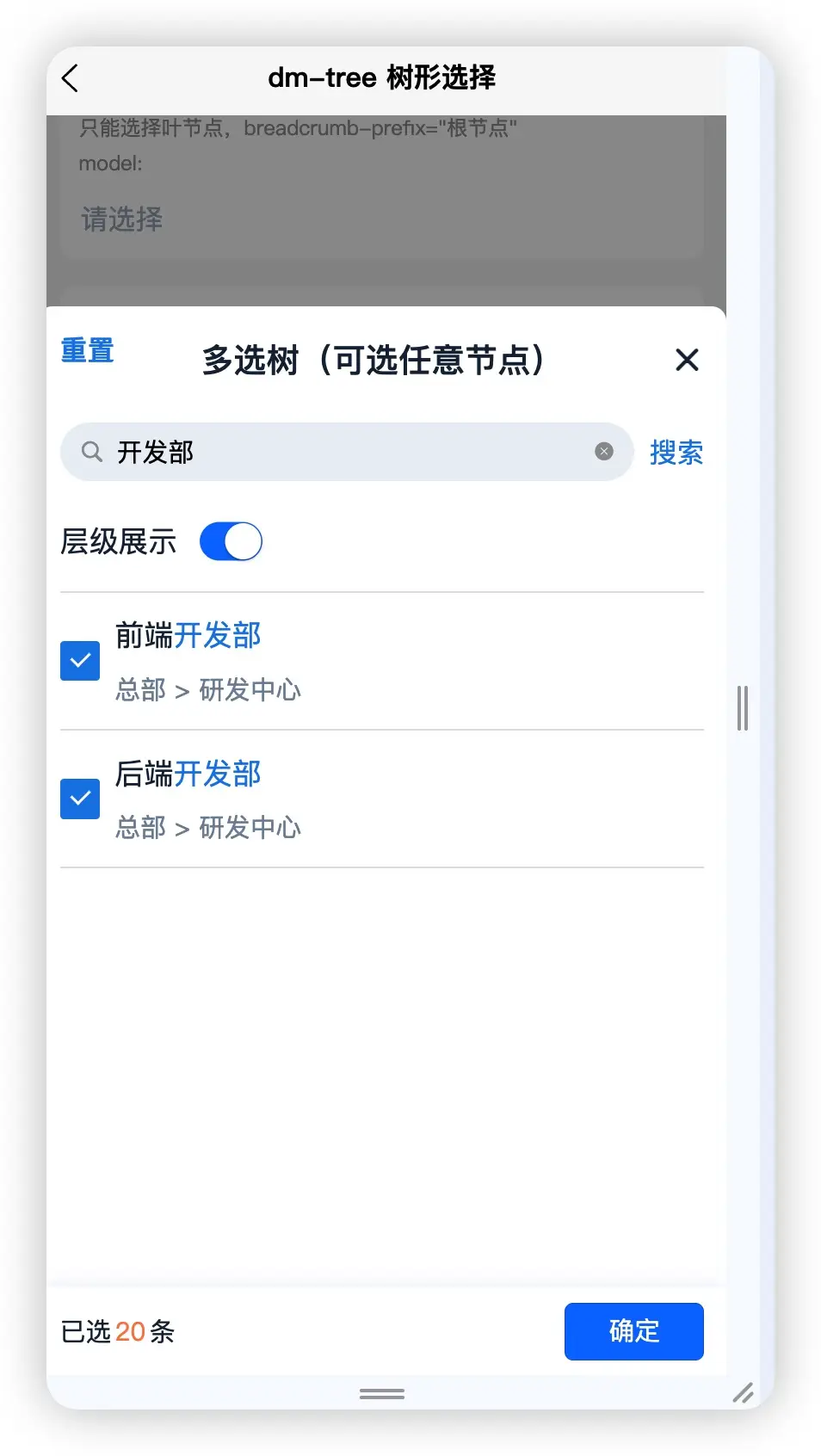821x1456 pixels.
Task: Clear the search field text
Action: (x=604, y=452)
